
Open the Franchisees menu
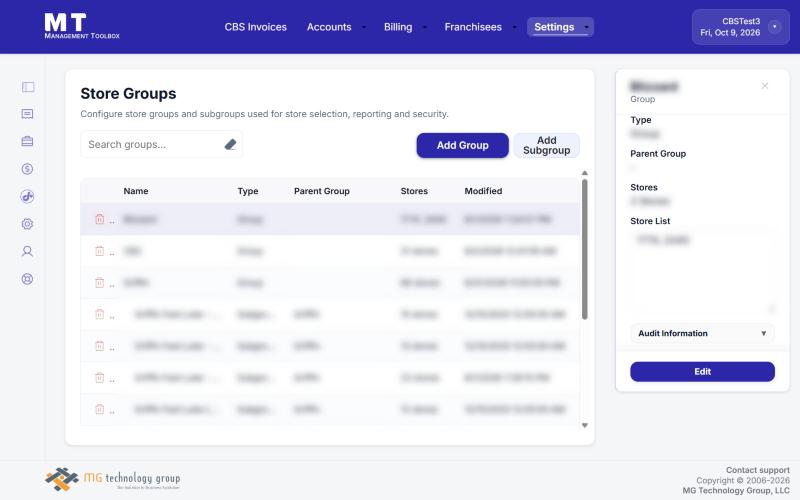coord(473,27)
